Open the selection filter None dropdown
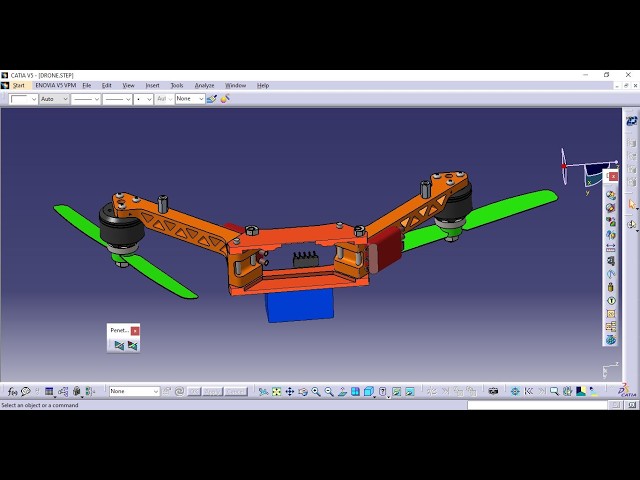The height and width of the screenshot is (480, 640). pos(134,391)
